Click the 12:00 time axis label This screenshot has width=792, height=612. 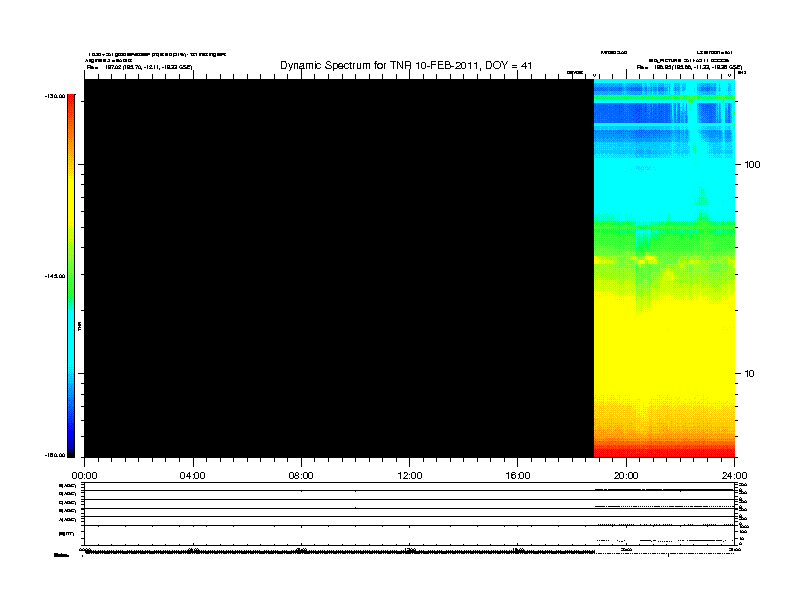click(410, 476)
